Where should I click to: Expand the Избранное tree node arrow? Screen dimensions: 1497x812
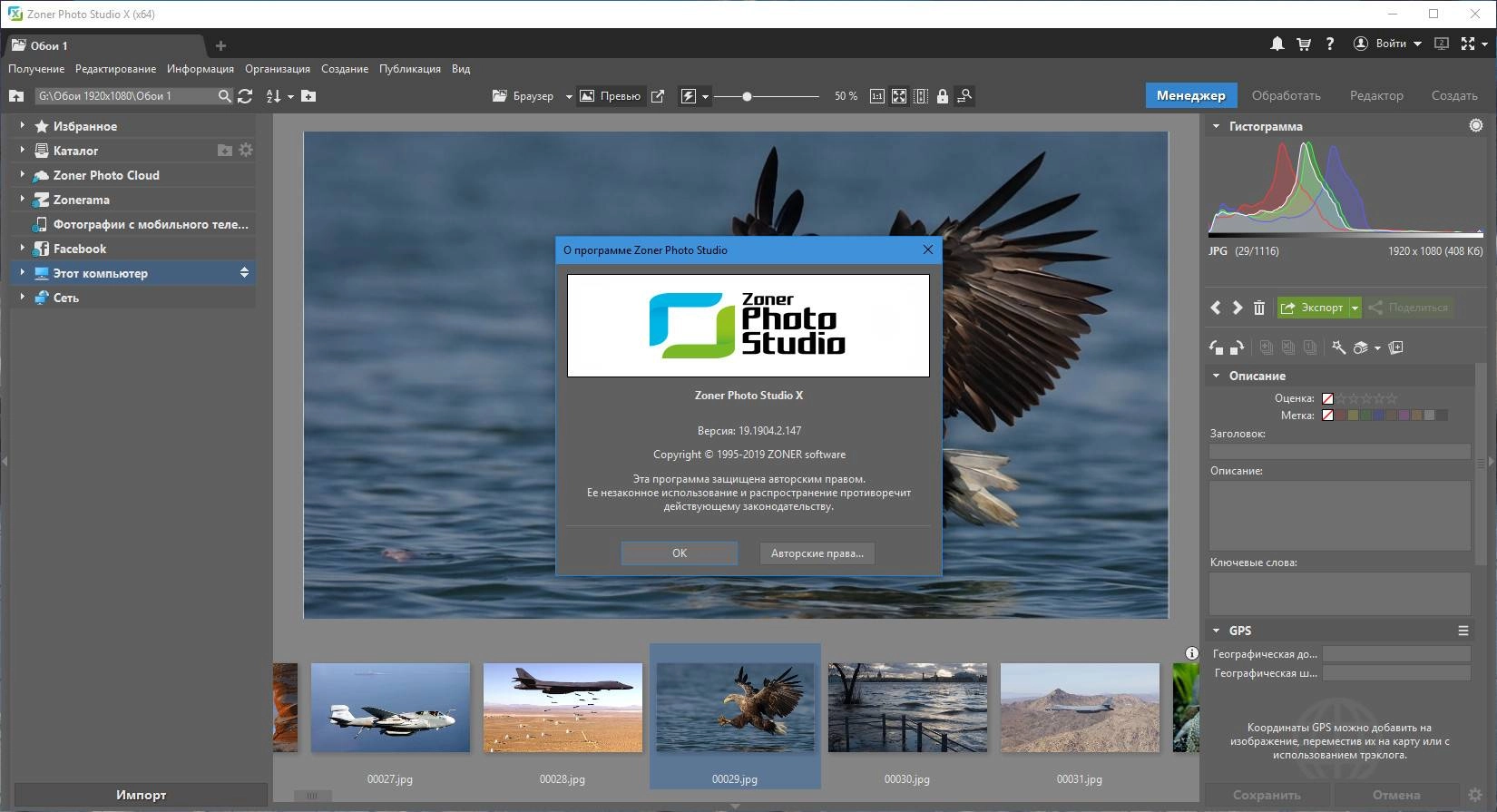click(x=23, y=125)
